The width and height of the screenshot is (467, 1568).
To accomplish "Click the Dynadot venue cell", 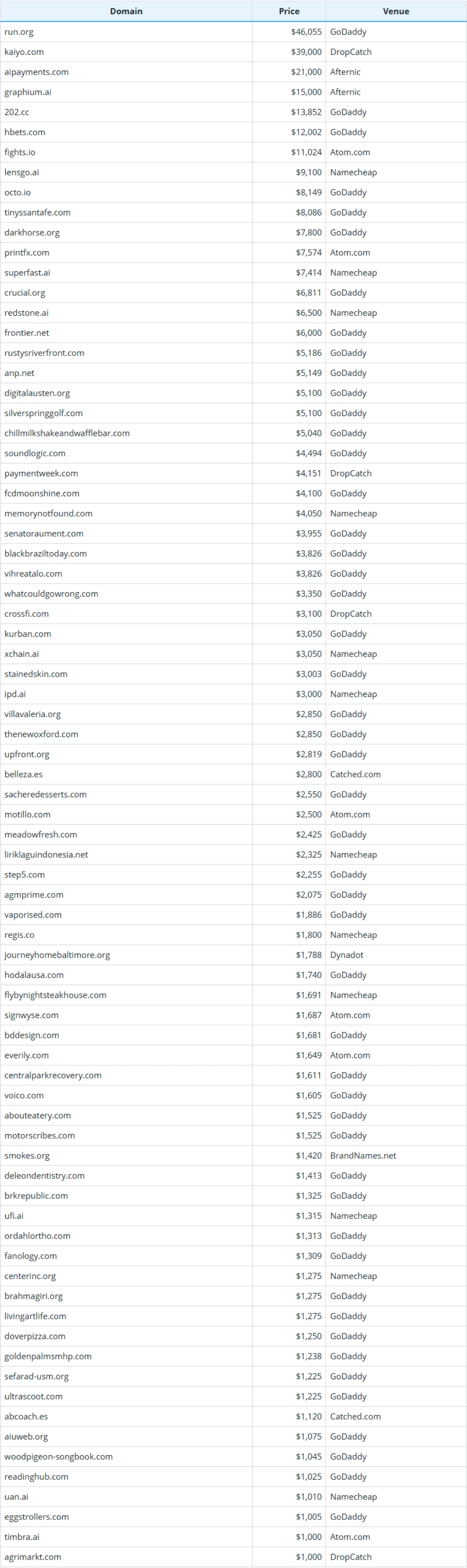I will click(x=346, y=955).
